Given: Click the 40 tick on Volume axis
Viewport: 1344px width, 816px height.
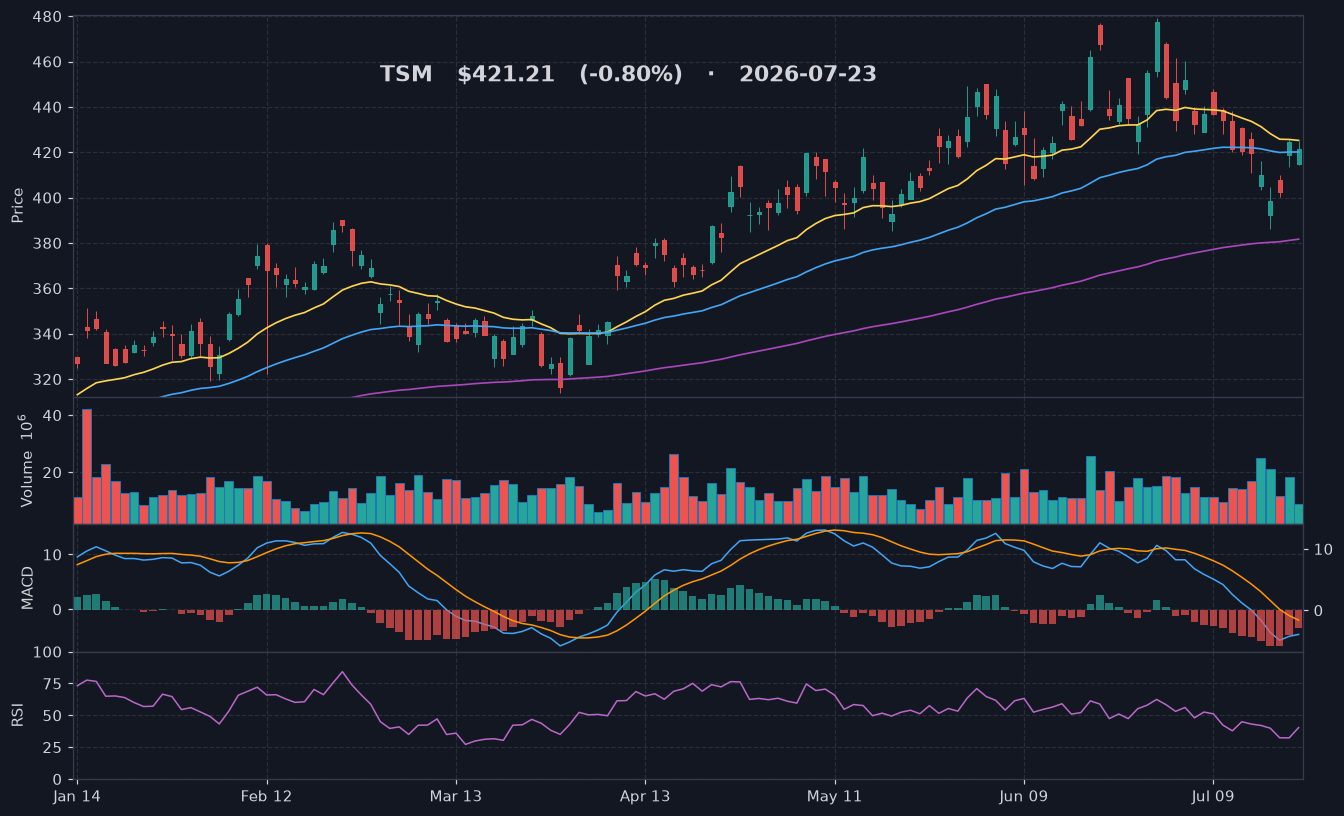Looking at the screenshot, I should [x=53, y=415].
